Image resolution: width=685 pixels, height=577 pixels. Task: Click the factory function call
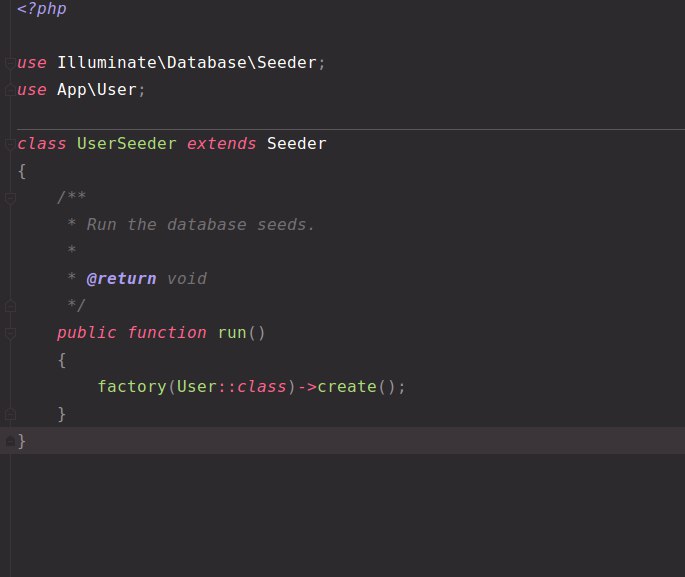coord(132,387)
